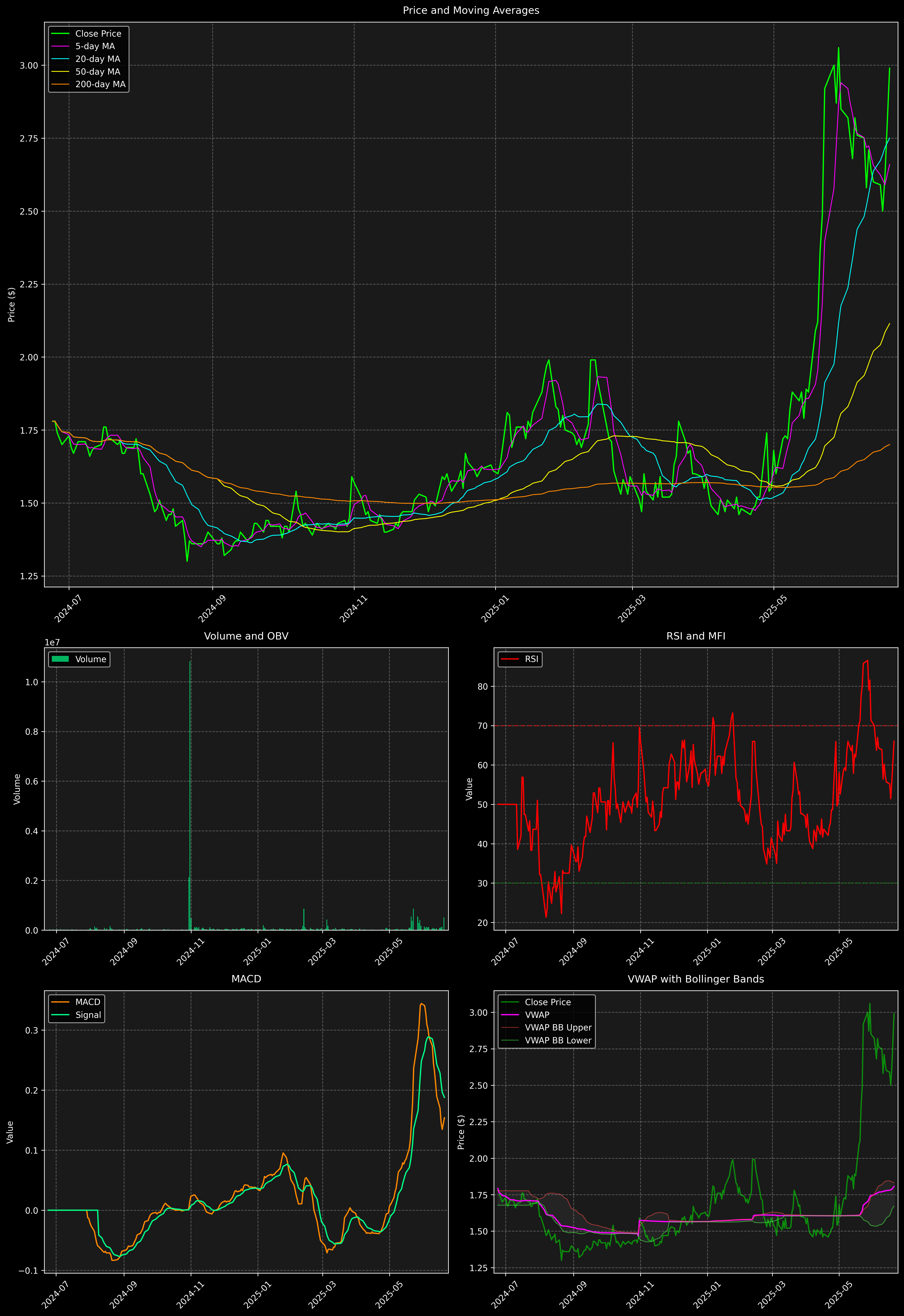Image resolution: width=904 pixels, height=1316 pixels.
Task: Select the "5-day MA" legend entry
Action: [83, 47]
